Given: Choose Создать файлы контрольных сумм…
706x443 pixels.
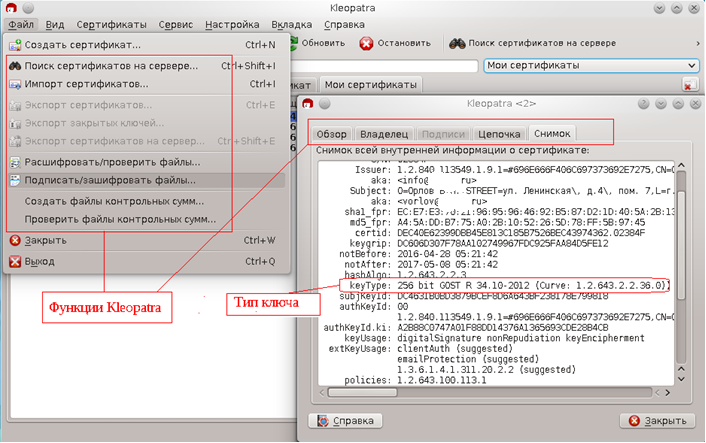Looking at the screenshot, I should point(146,201).
